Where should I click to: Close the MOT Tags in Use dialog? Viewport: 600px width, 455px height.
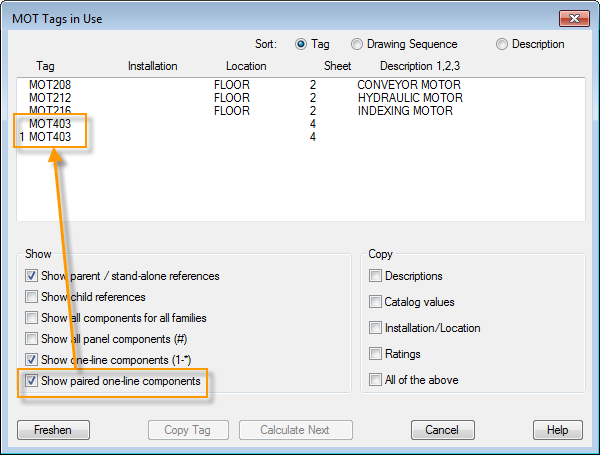coord(572,17)
